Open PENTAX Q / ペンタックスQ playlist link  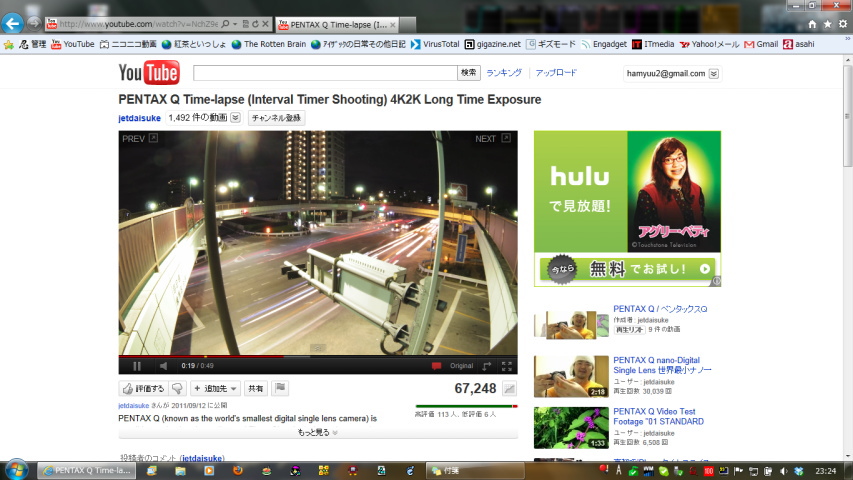(660, 309)
